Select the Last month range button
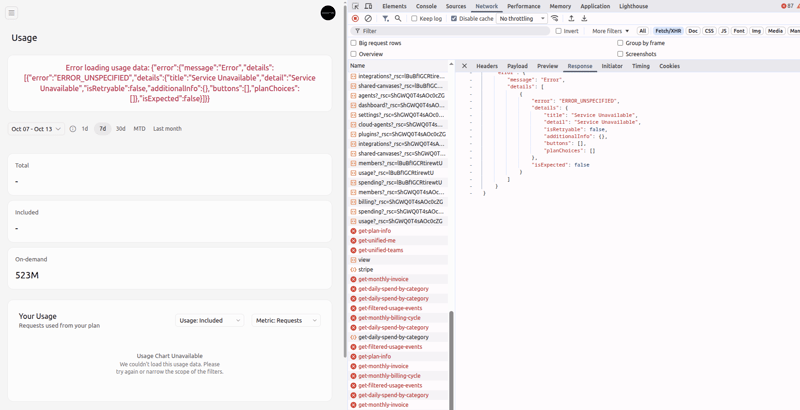 click(167, 129)
